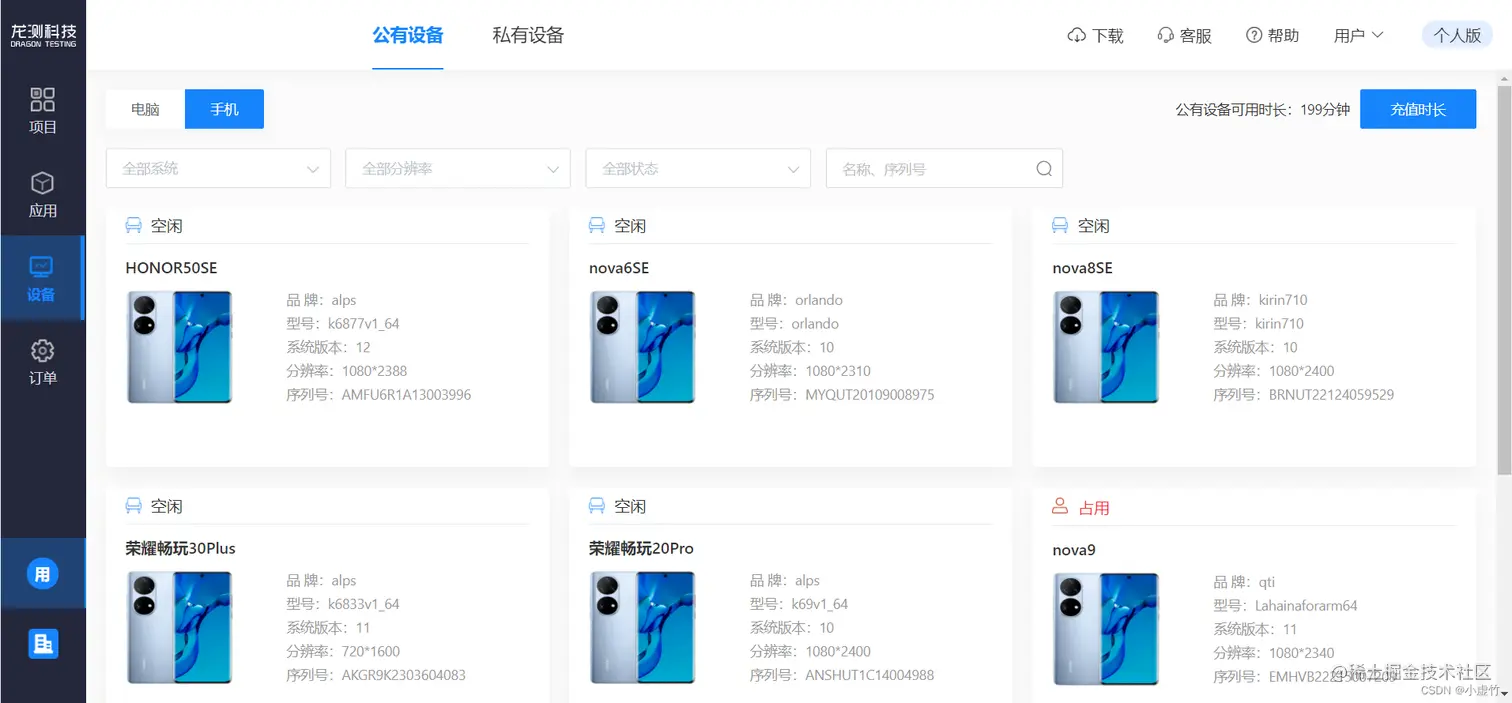Click the status icon on nova8SE card
Image resolution: width=1512 pixels, height=703 pixels.
coord(1061,226)
